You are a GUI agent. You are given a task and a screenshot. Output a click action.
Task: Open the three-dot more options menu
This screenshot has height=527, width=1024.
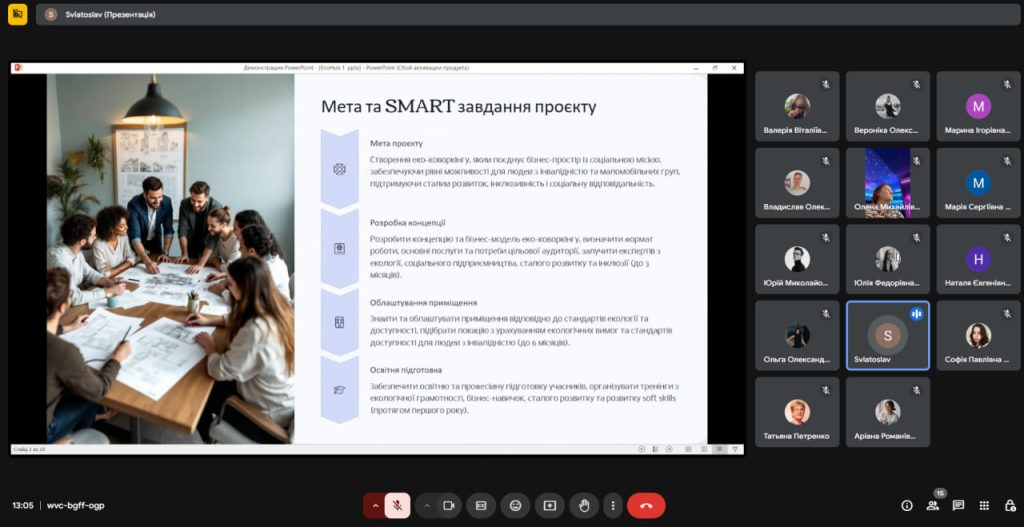(613, 506)
